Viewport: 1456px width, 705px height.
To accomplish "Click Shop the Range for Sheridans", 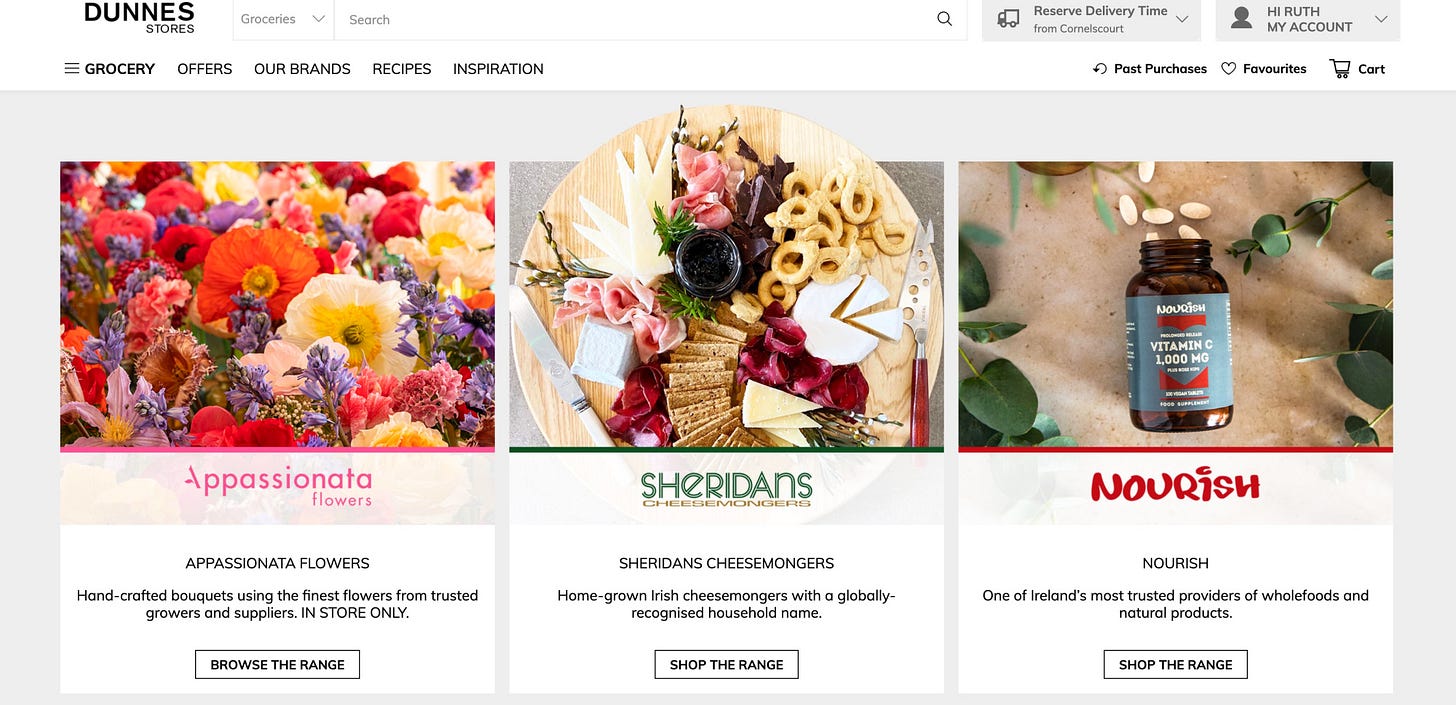I will [x=727, y=664].
